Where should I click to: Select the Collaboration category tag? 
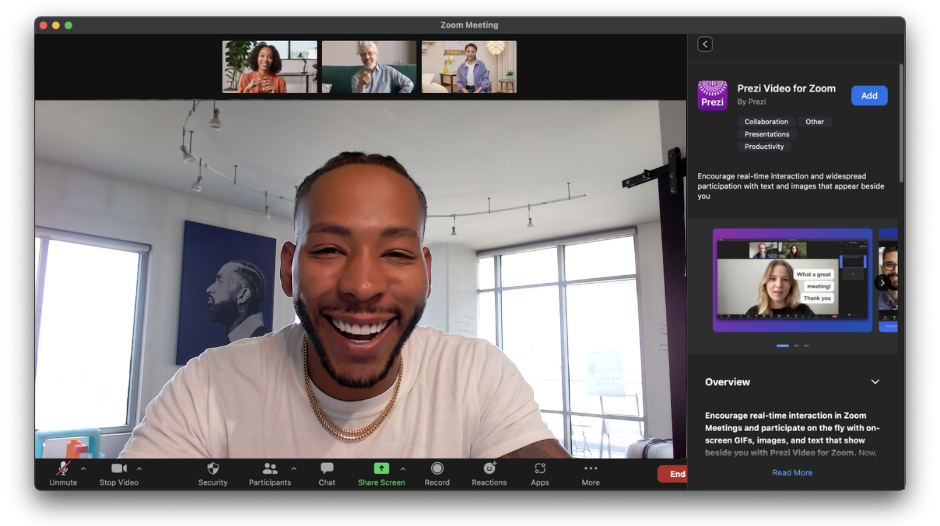766,121
